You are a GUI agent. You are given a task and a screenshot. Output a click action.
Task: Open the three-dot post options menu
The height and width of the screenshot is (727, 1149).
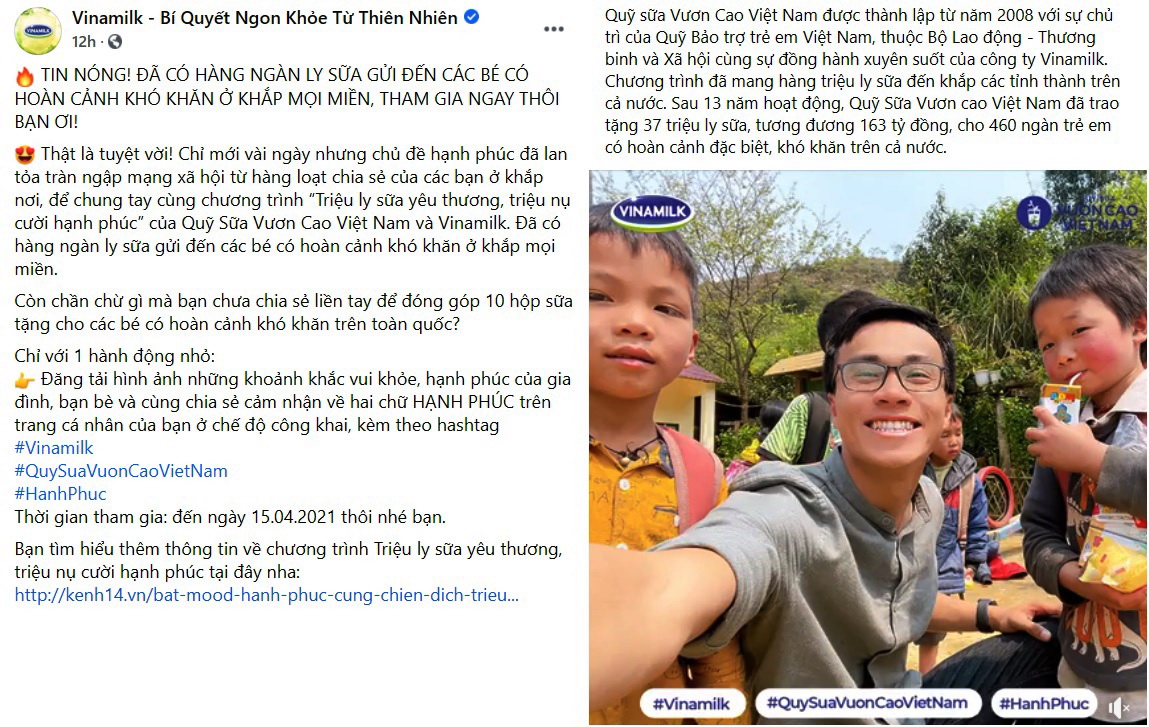coord(554,29)
